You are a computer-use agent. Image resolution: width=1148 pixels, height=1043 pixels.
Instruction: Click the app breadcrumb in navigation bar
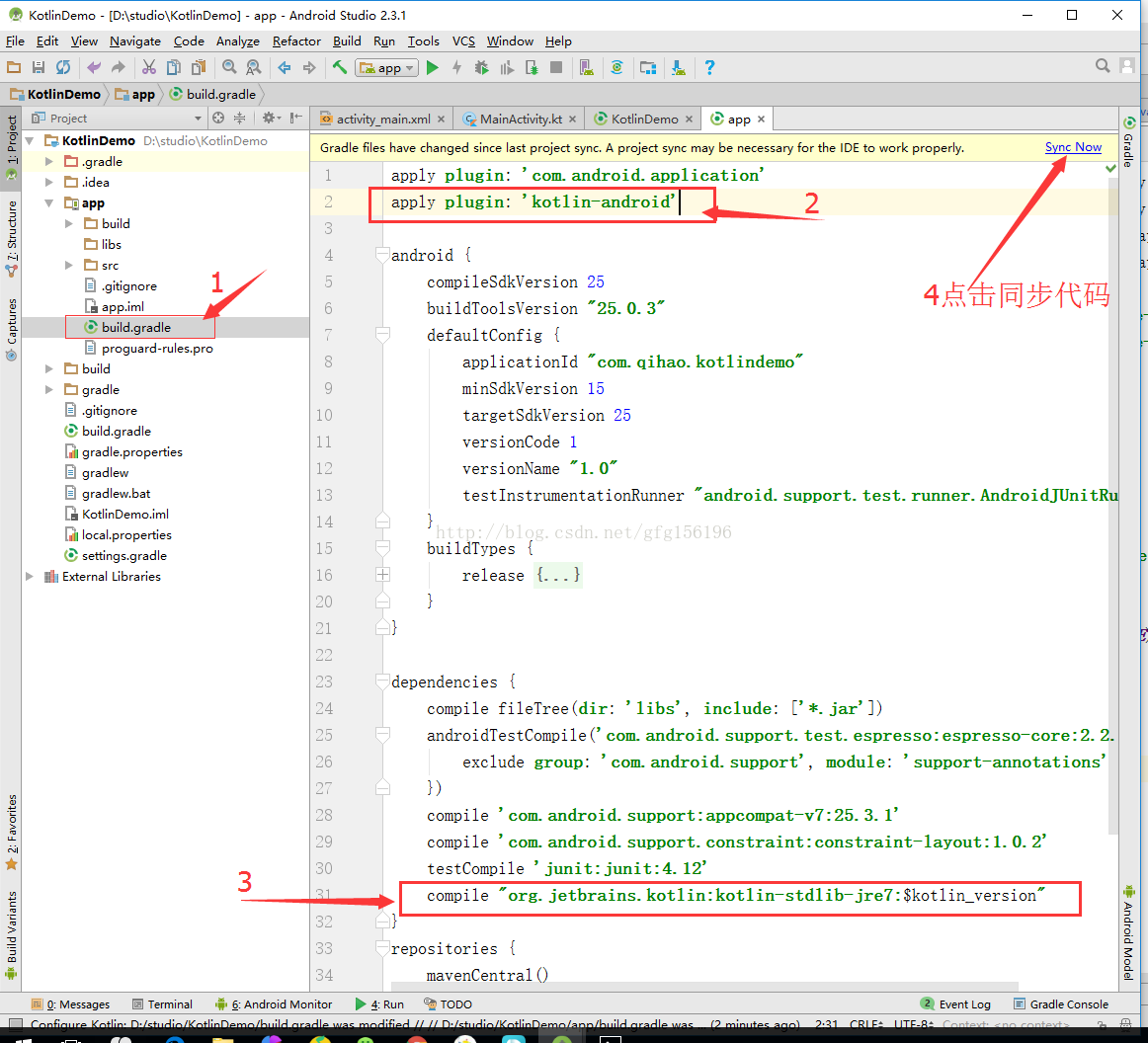click(x=135, y=95)
